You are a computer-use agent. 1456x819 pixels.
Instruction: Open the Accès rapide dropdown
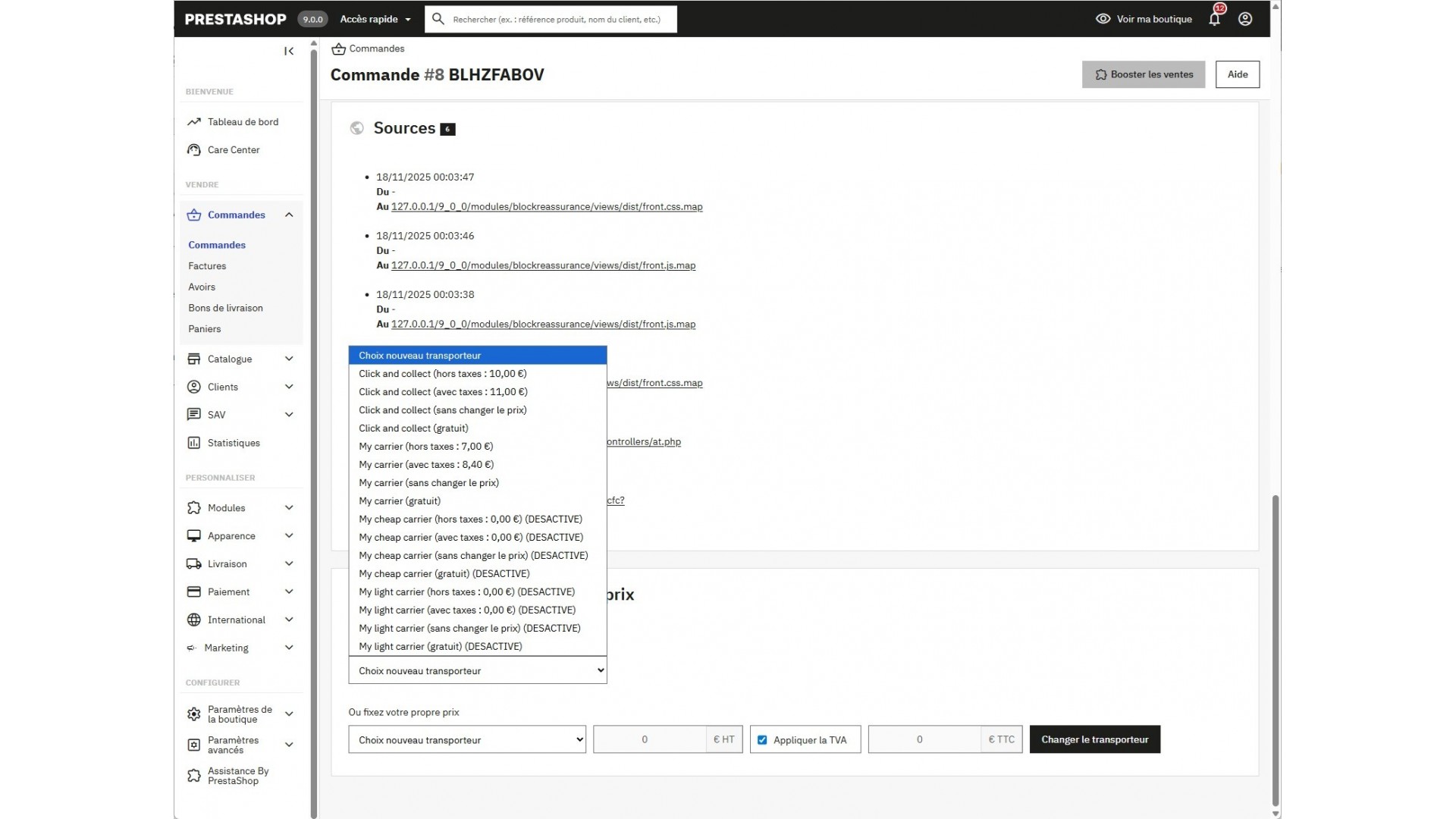coord(375,19)
